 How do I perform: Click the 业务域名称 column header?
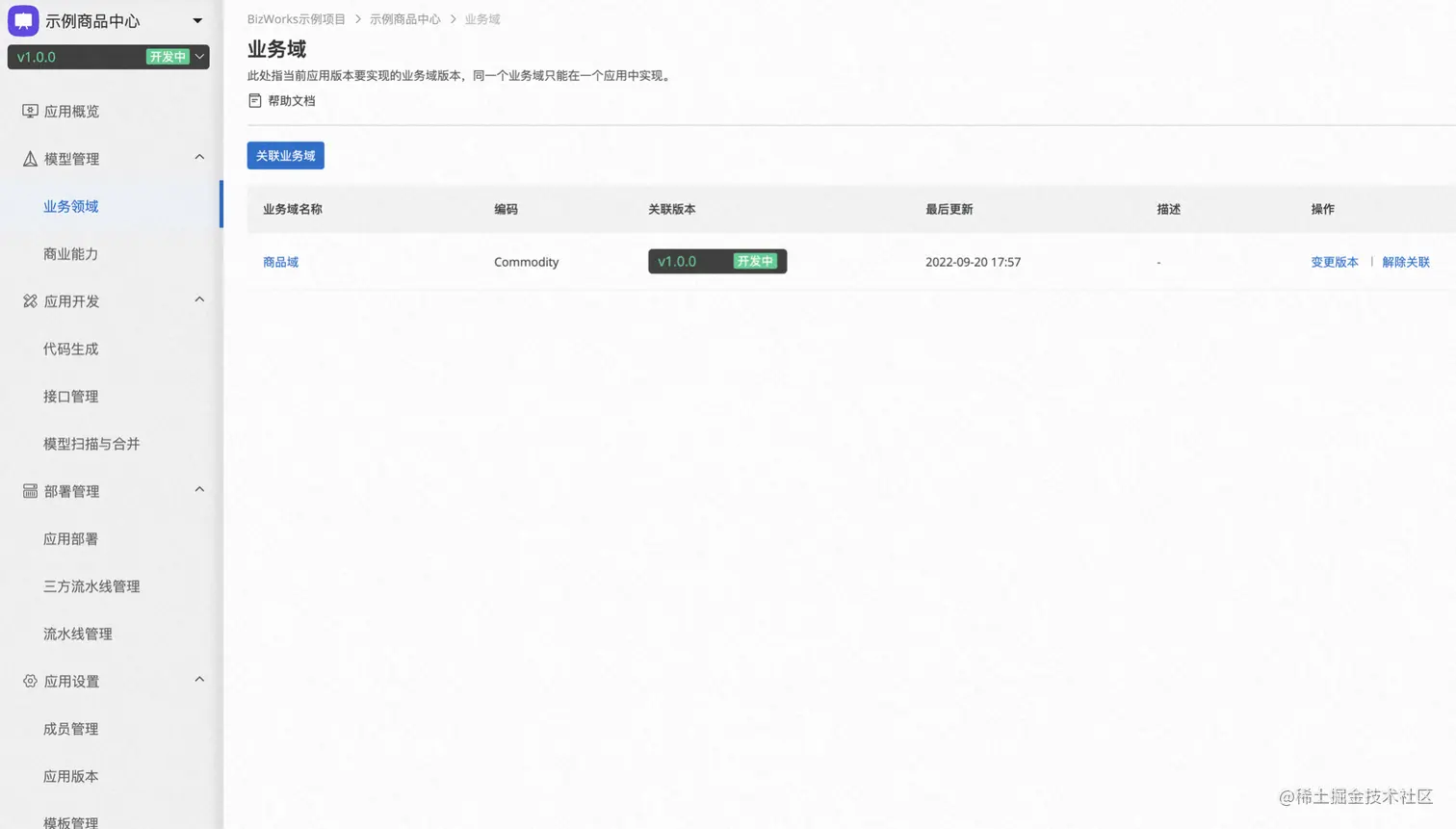coord(292,209)
